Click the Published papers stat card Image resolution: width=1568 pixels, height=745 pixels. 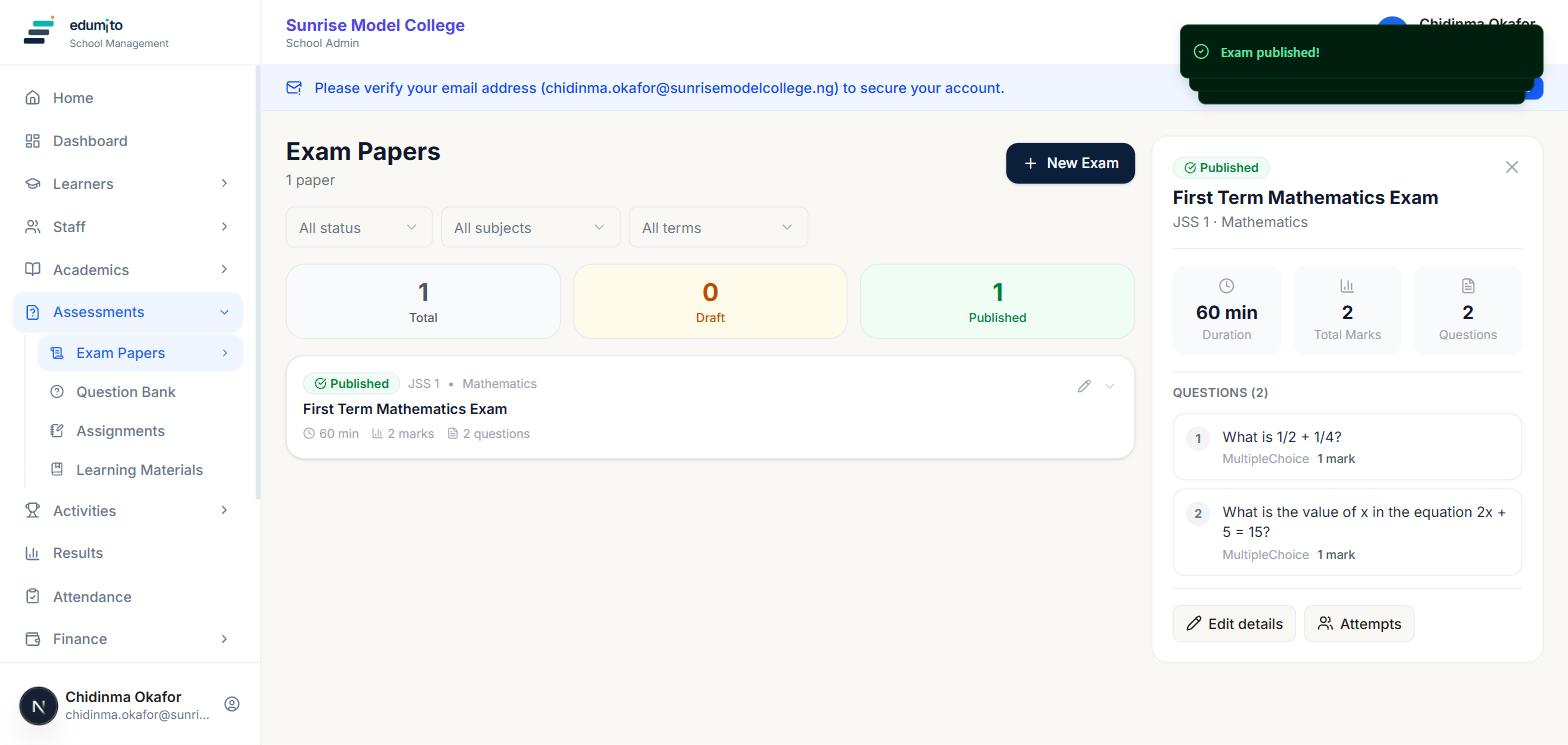(x=997, y=301)
